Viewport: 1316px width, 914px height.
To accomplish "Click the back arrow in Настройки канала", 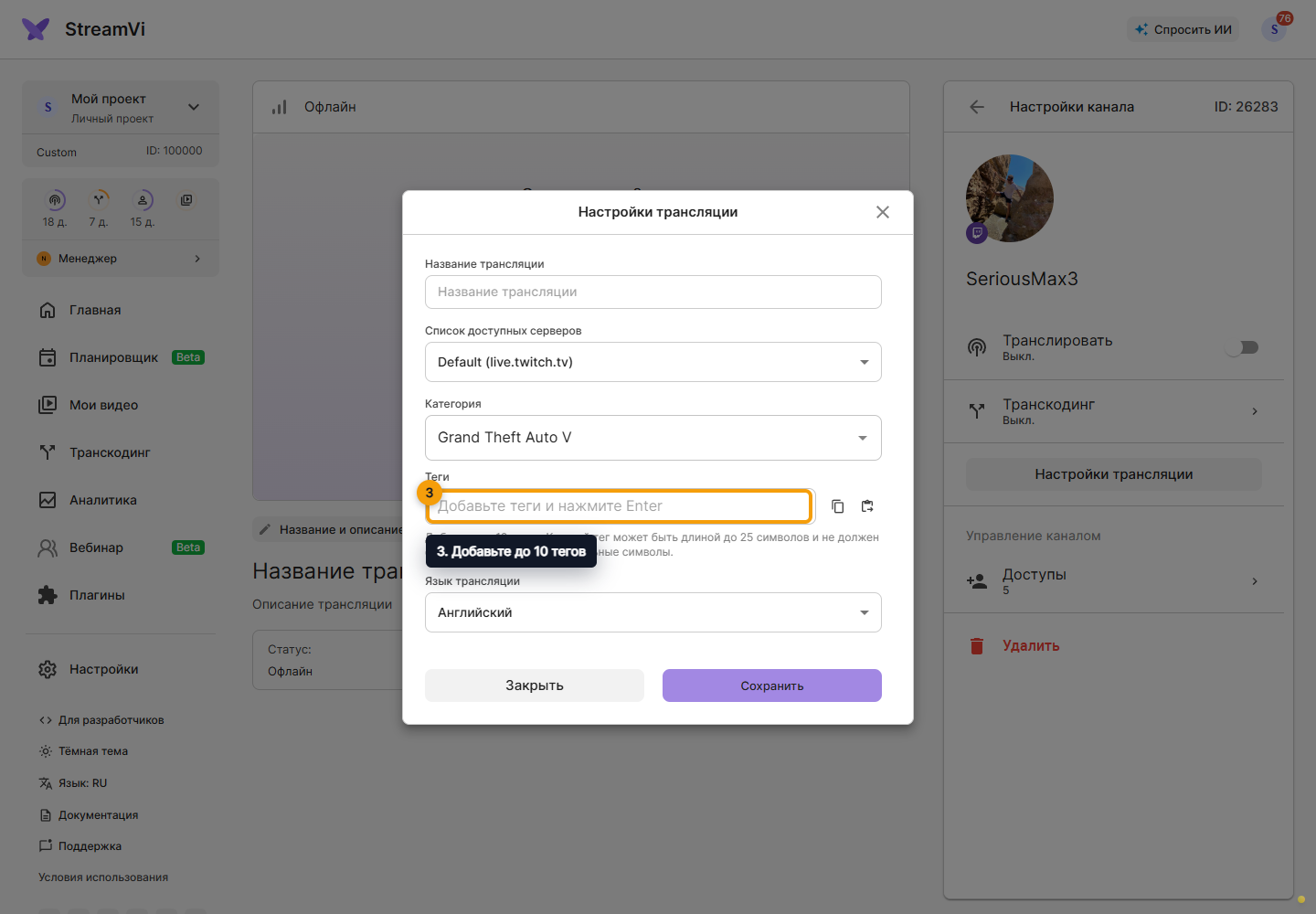I will pos(977,107).
